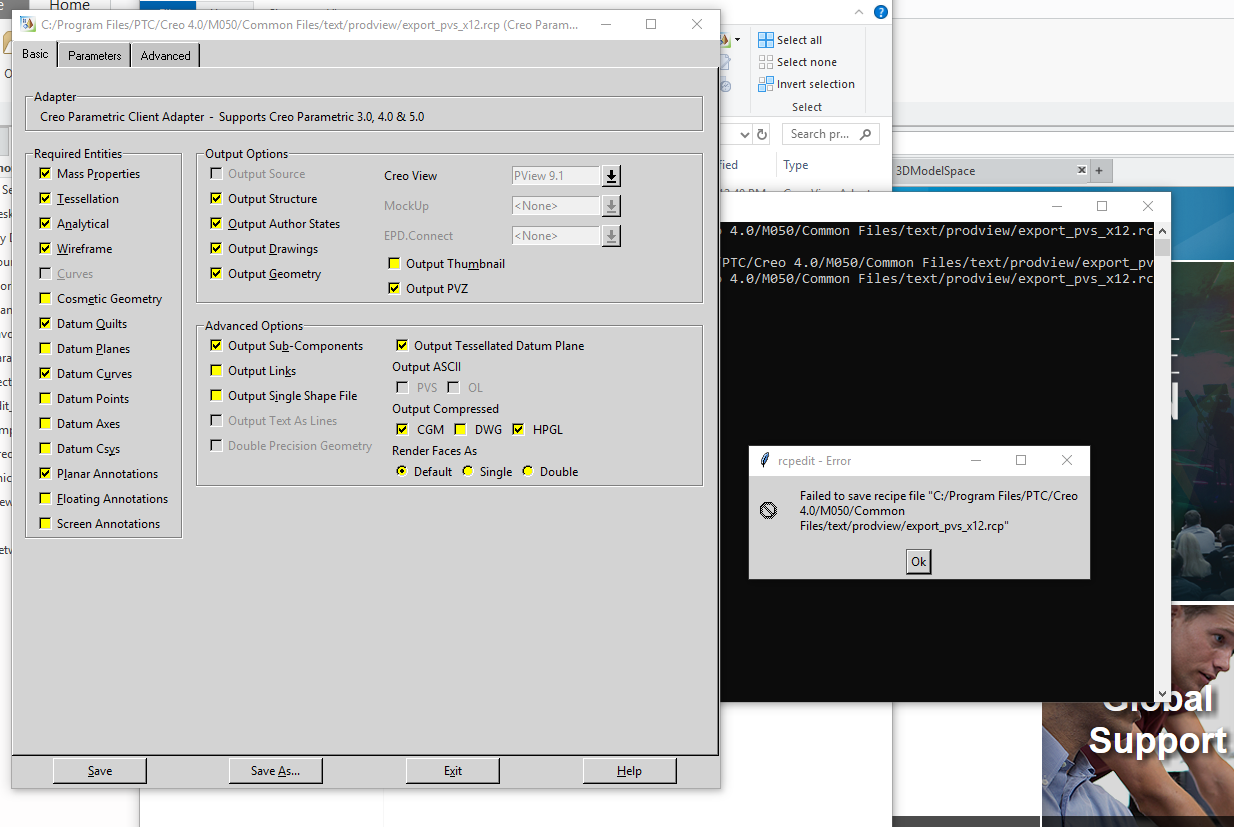The height and width of the screenshot is (827, 1234).
Task: Click the Invert selection icon
Action: 766,84
